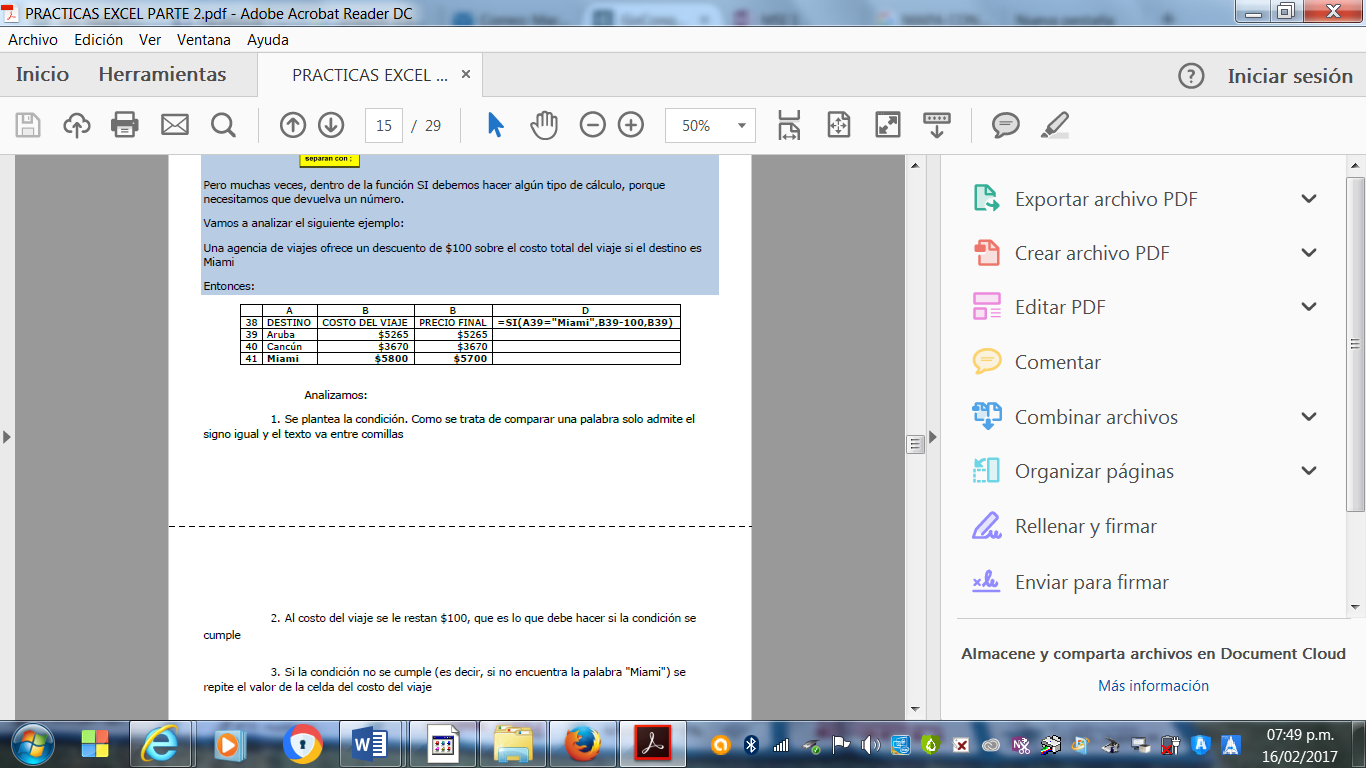Screen dimensions: 1366x768
Task: Click Iniciar sesión
Action: (1290, 76)
